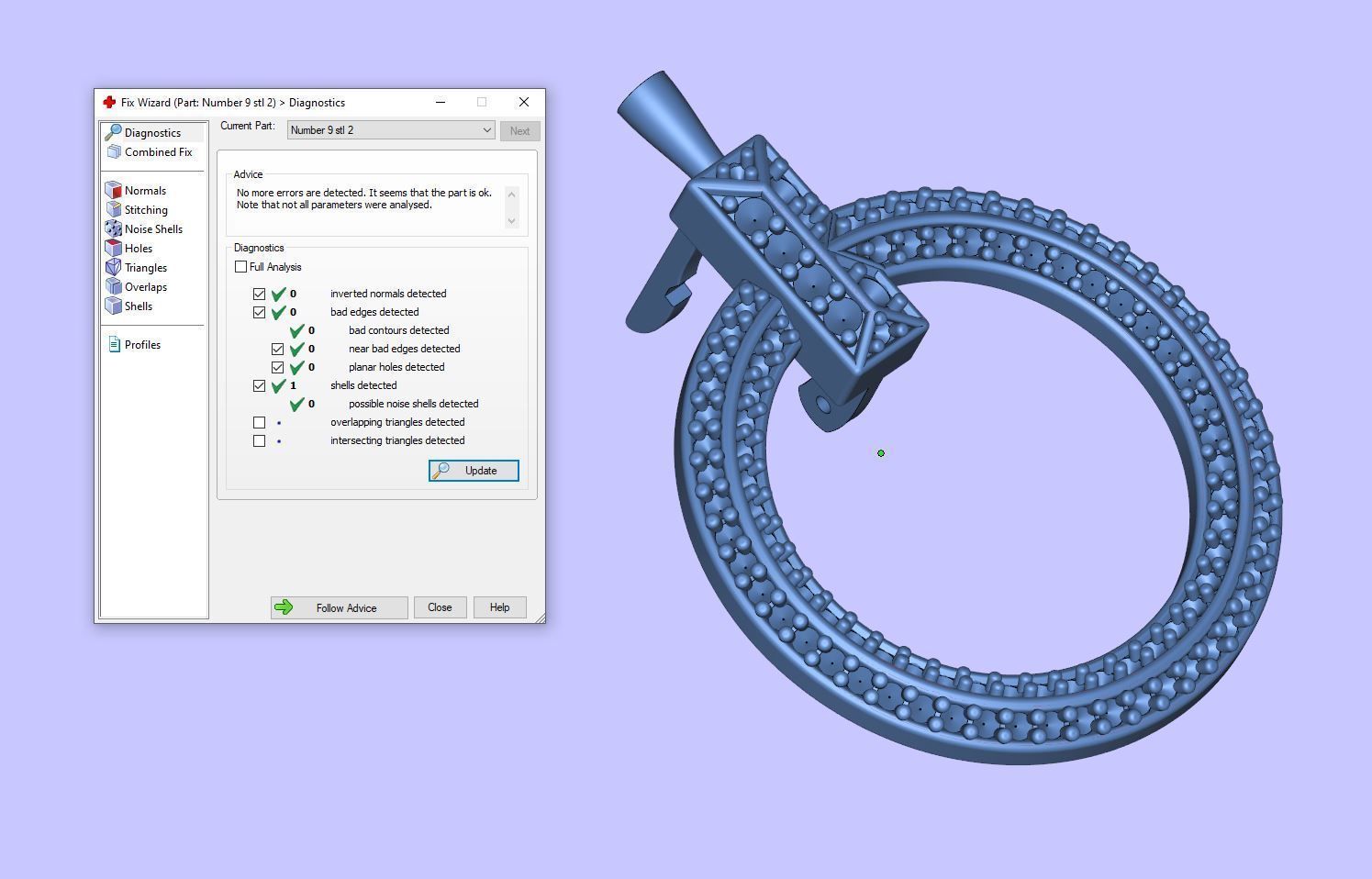Click the green rotation center point in viewport
This screenshot has height=879, width=1372.
[881, 453]
